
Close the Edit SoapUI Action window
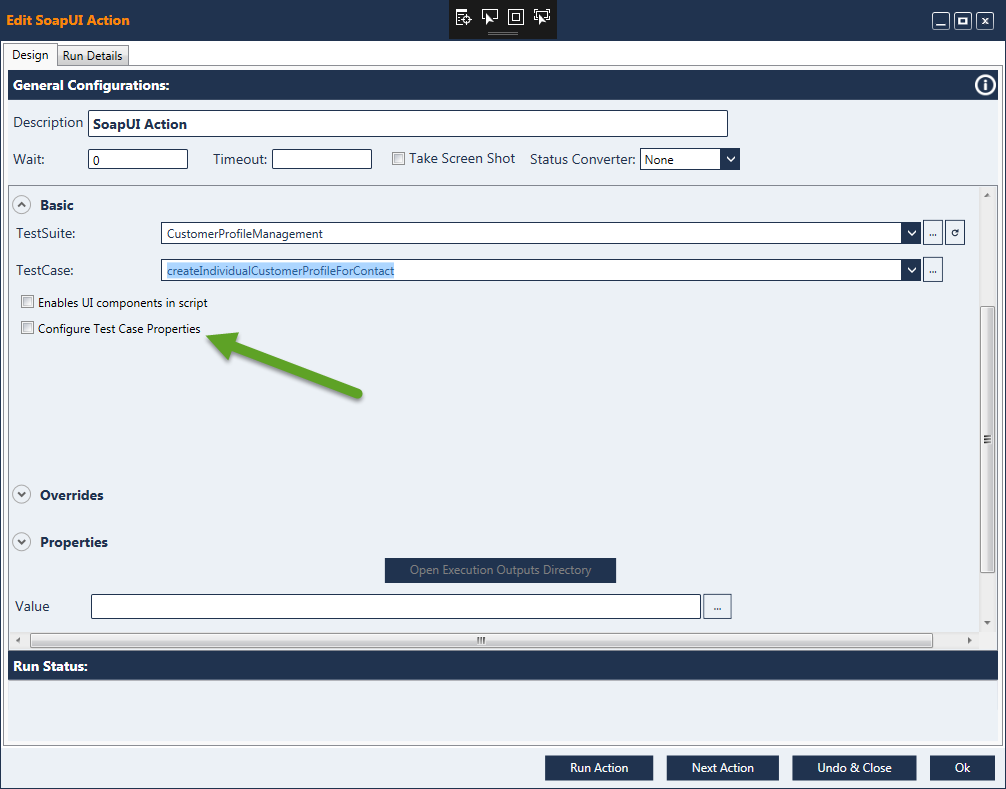(x=985, y=21)
